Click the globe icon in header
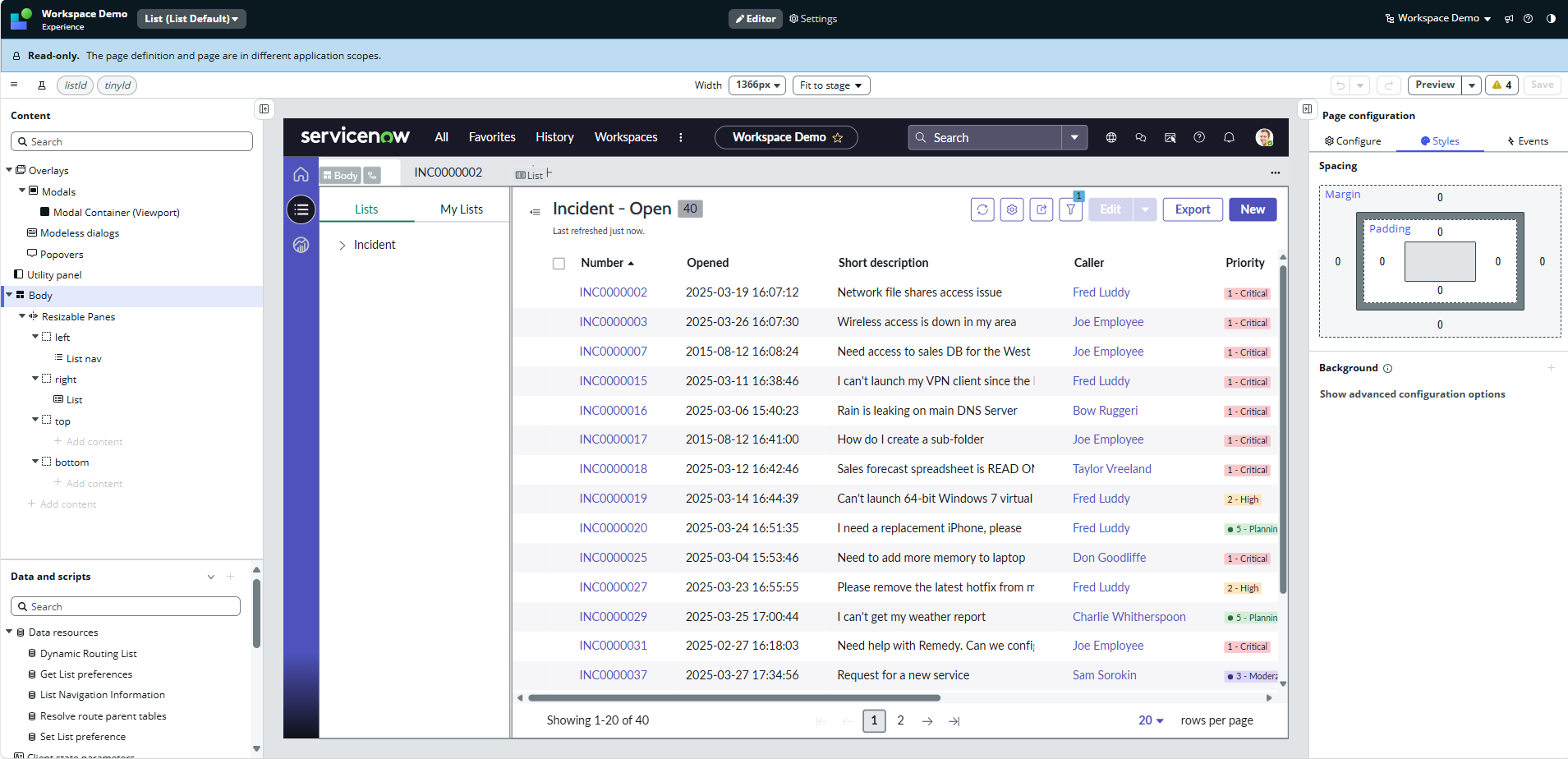 [1111, 138]
